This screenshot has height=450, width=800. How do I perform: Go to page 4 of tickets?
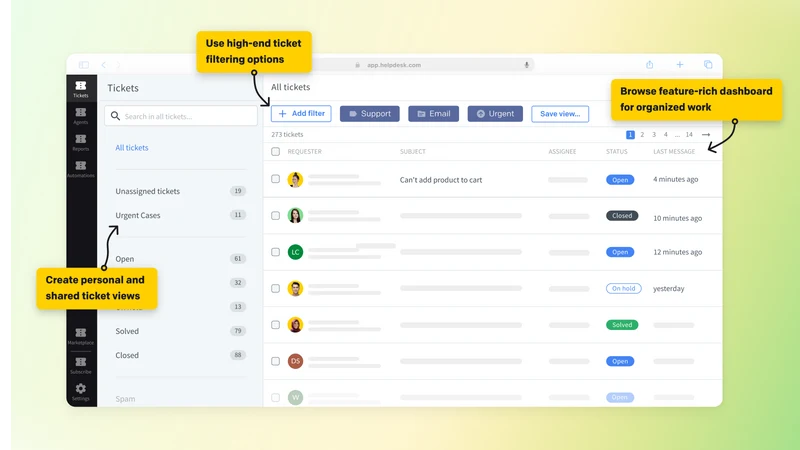(x=665, y=135)
